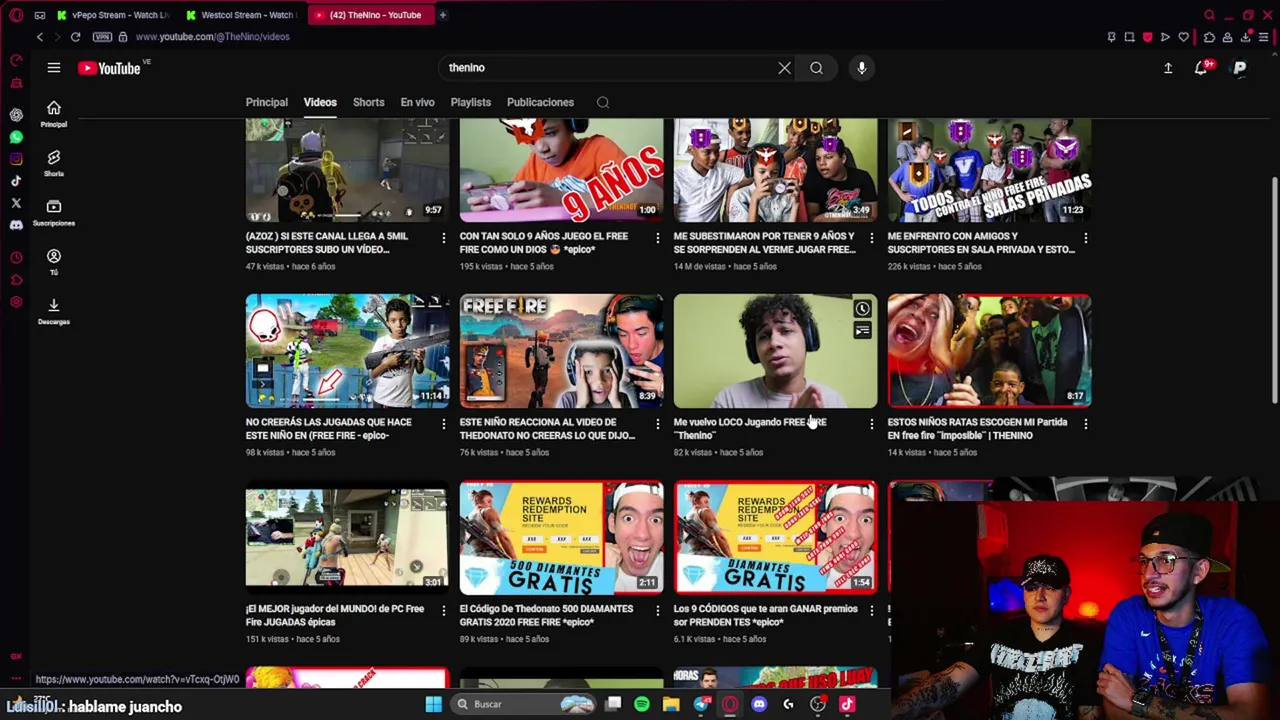This screenshot has width=1280, height=720.
Task: Open TikTok in Opera sidebar
Action: click(16, 181)
